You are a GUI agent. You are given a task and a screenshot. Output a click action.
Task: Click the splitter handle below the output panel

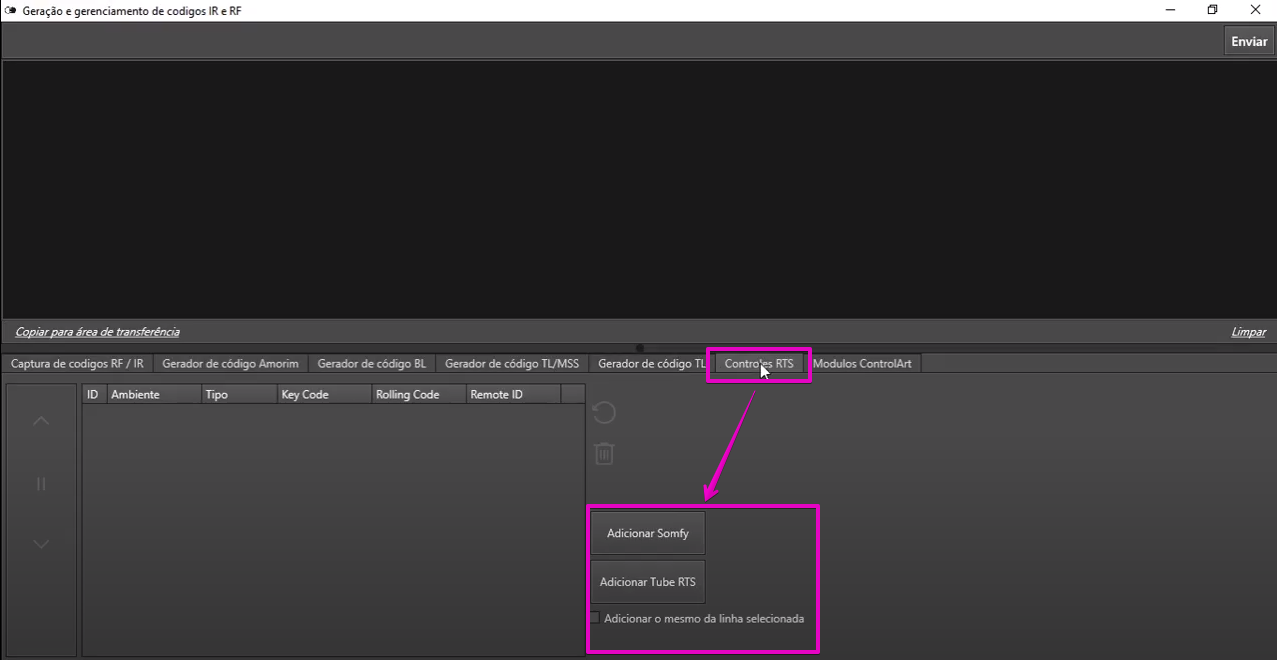pyautogui.click(x=639, y=348)
